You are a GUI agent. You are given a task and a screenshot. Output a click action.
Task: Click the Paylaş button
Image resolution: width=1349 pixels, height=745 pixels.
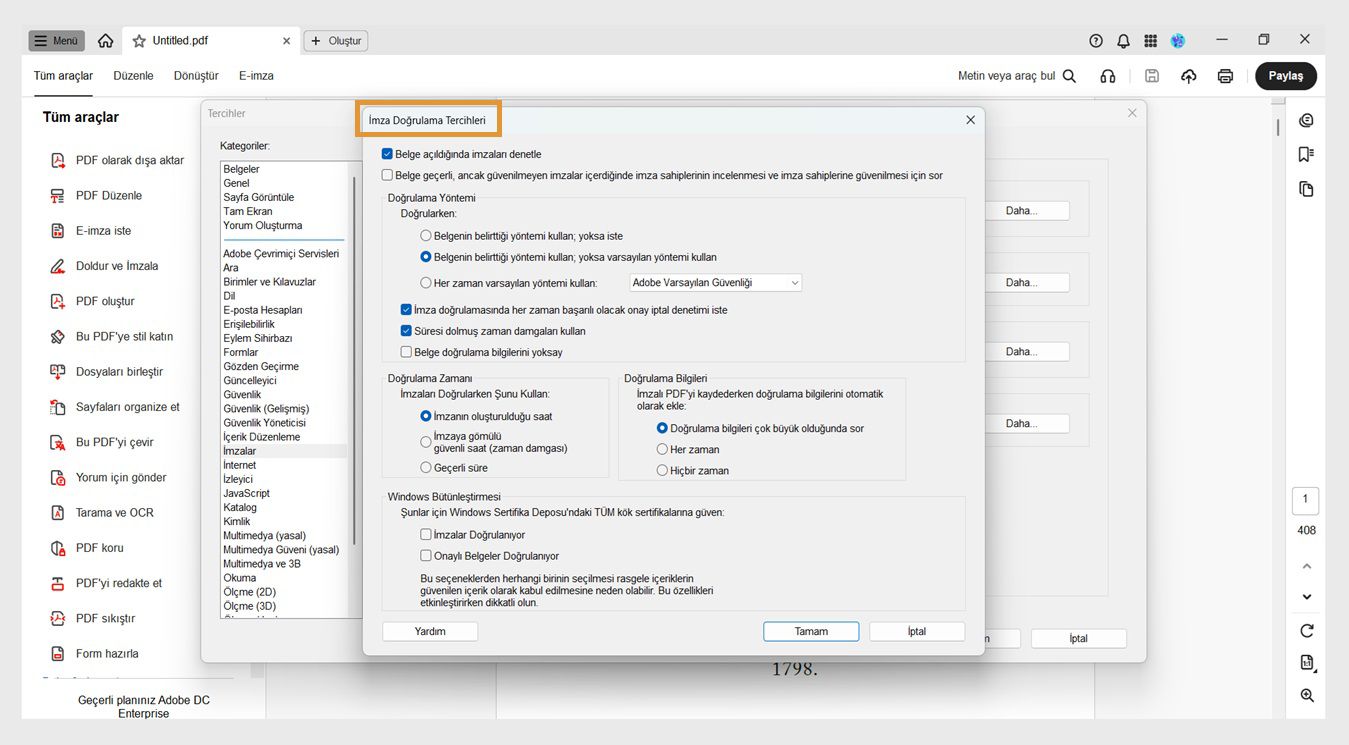1286,76
